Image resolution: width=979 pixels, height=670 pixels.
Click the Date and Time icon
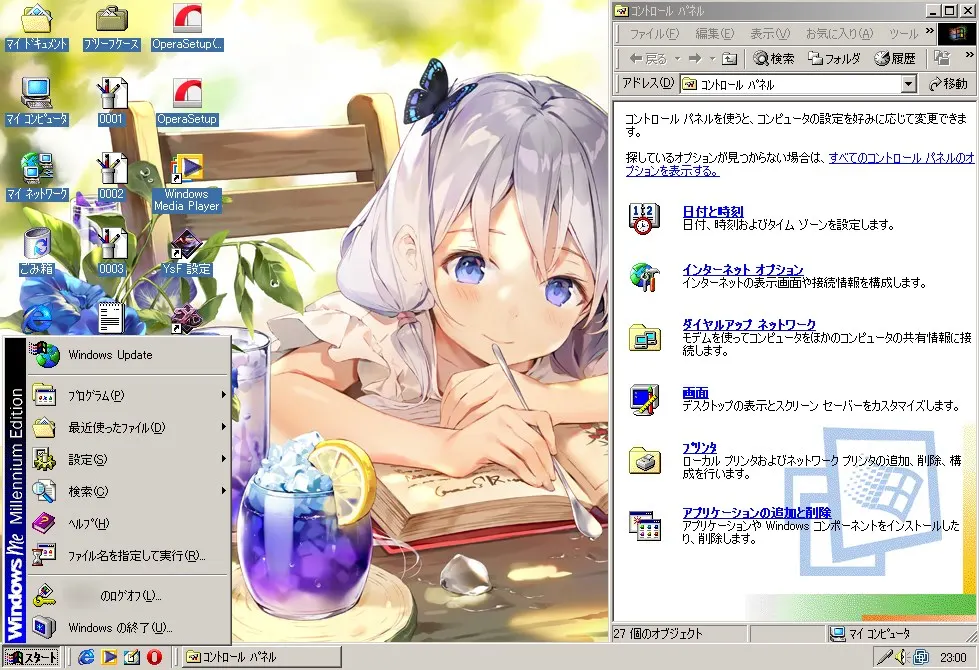pos(644,218)
